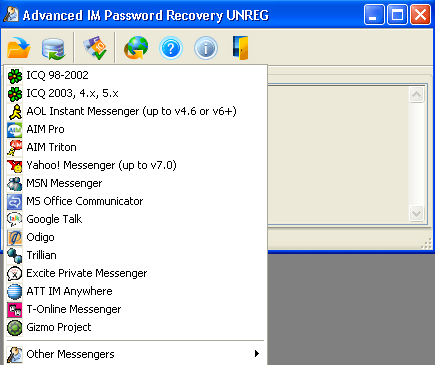This screenshot has width=435, height=365.
Task: Click the open folder toolbar icon
Action: [x=19, y=48]
